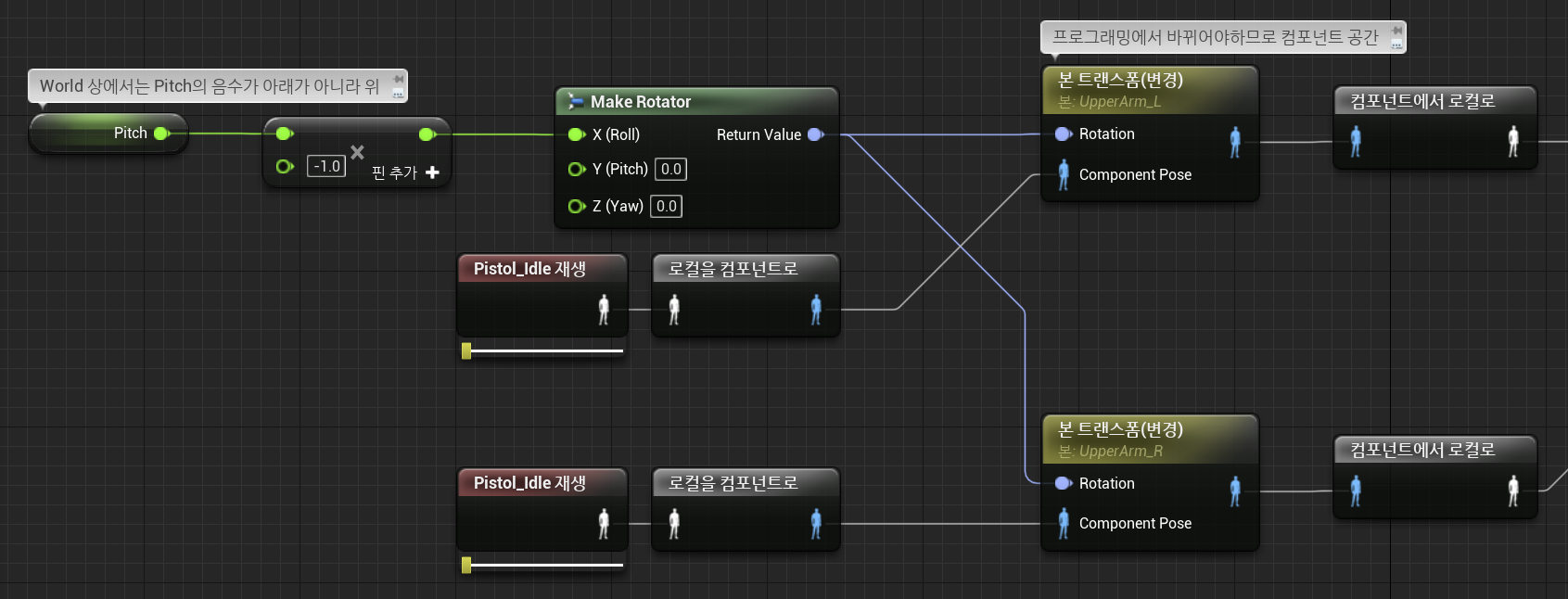Toggle pin on the World Pitch comment bubble

399,80
